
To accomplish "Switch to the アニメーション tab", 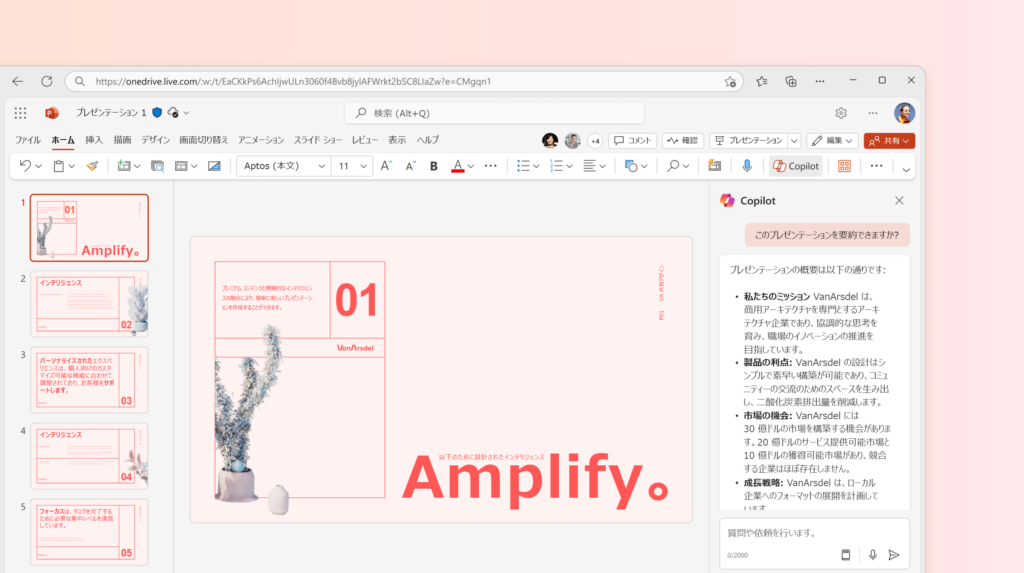I will 261,140.
